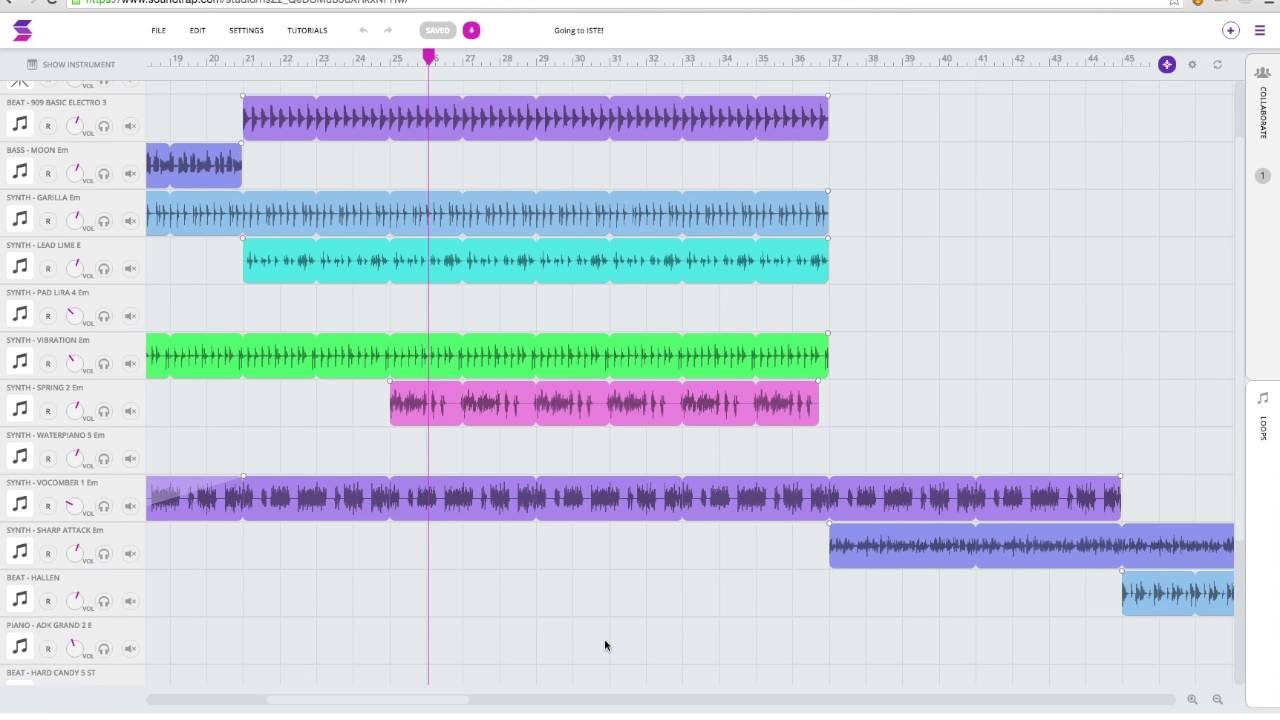Open instrument icon for Synth Waterpiano 5 Em
Viewport: 1280px width, 720px height.
19,457
